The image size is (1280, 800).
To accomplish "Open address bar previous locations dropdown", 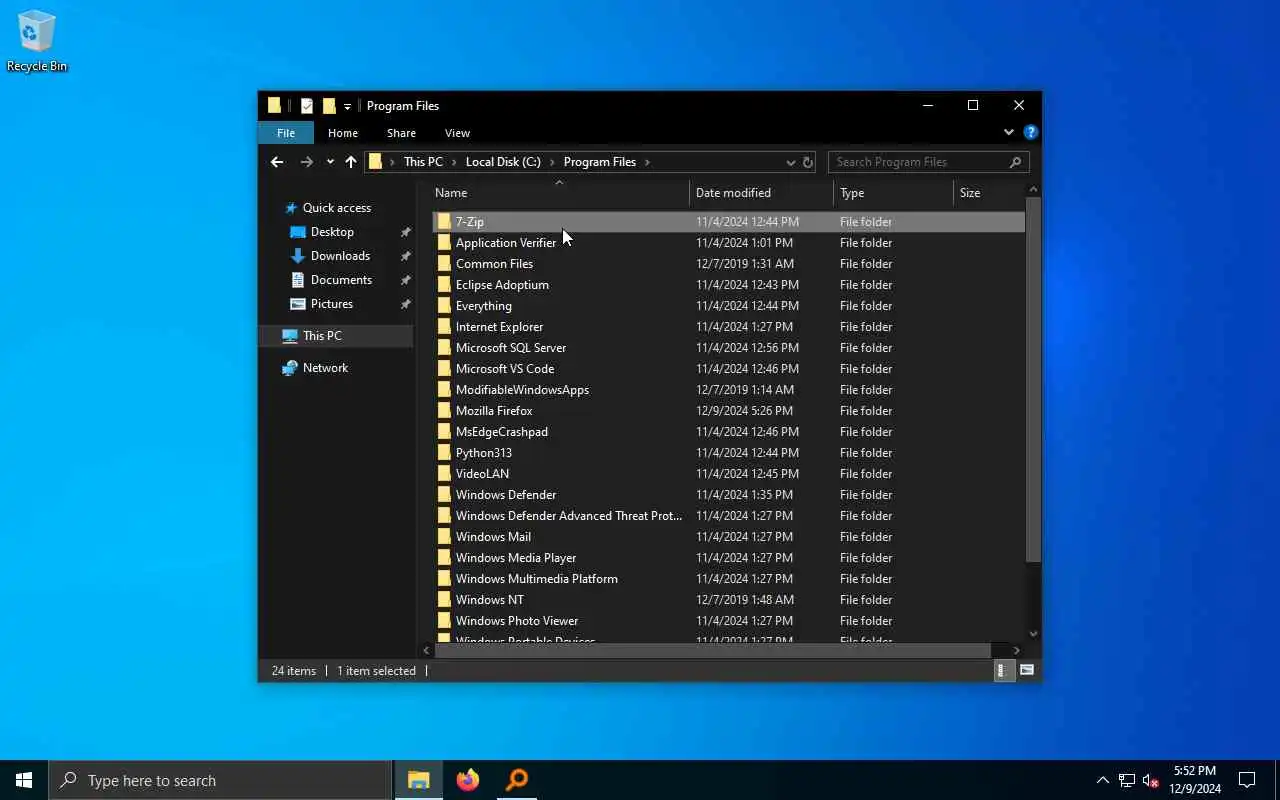I will pos(791,162).
